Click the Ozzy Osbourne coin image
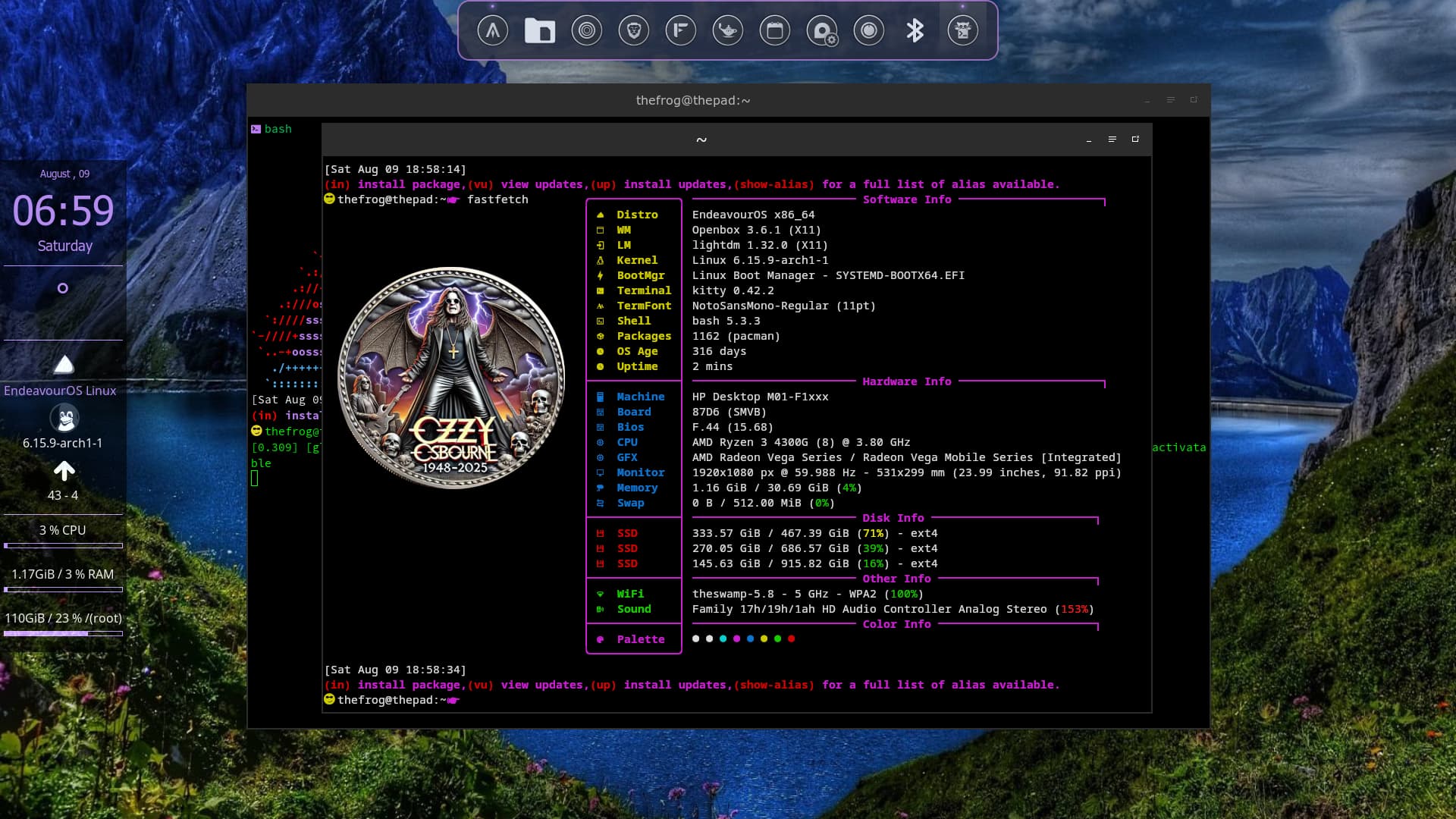Screen dimensions: 1456x819 click(x=451, y=378)
